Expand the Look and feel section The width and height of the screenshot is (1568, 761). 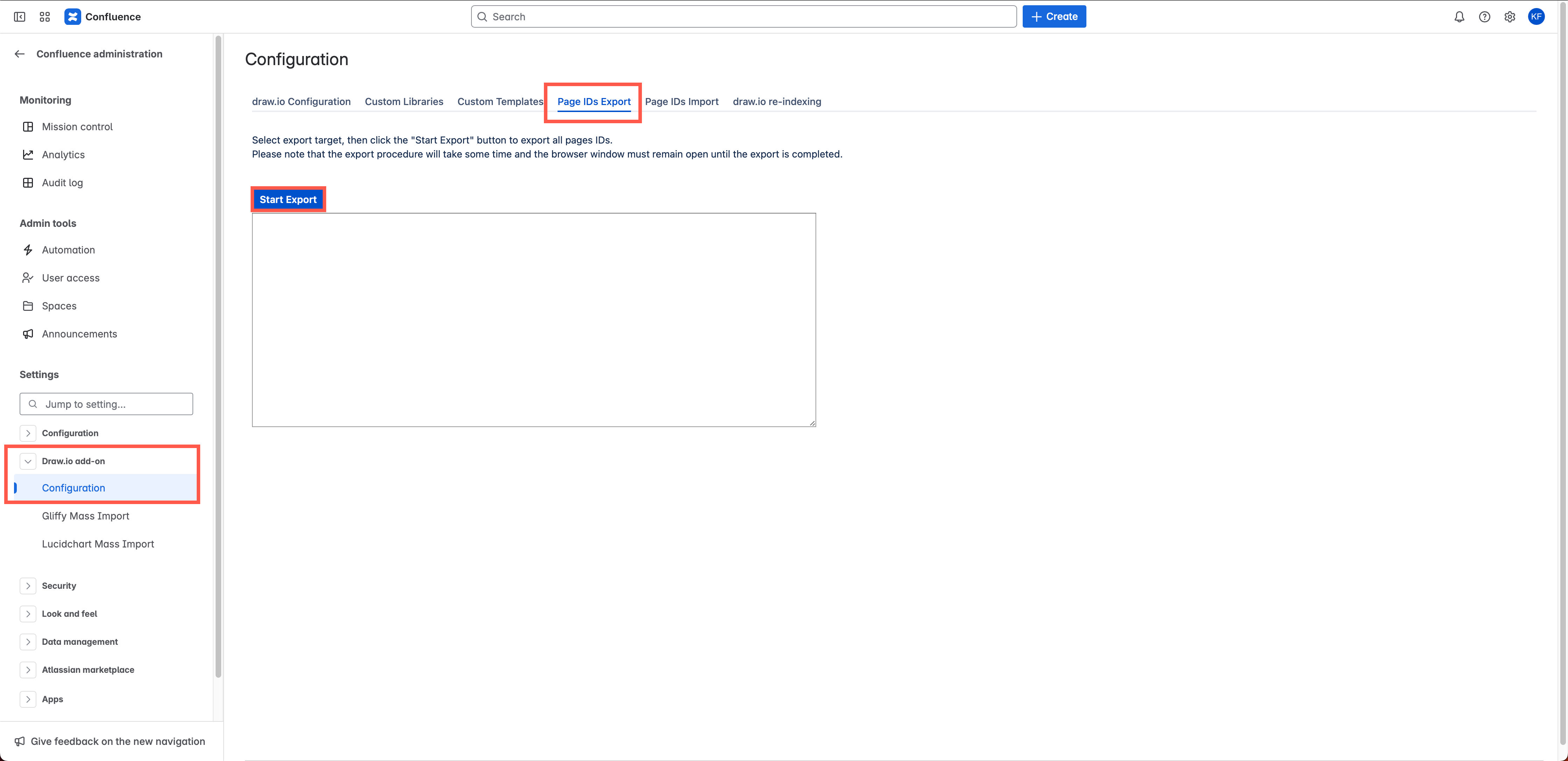[x=28, y=614]
